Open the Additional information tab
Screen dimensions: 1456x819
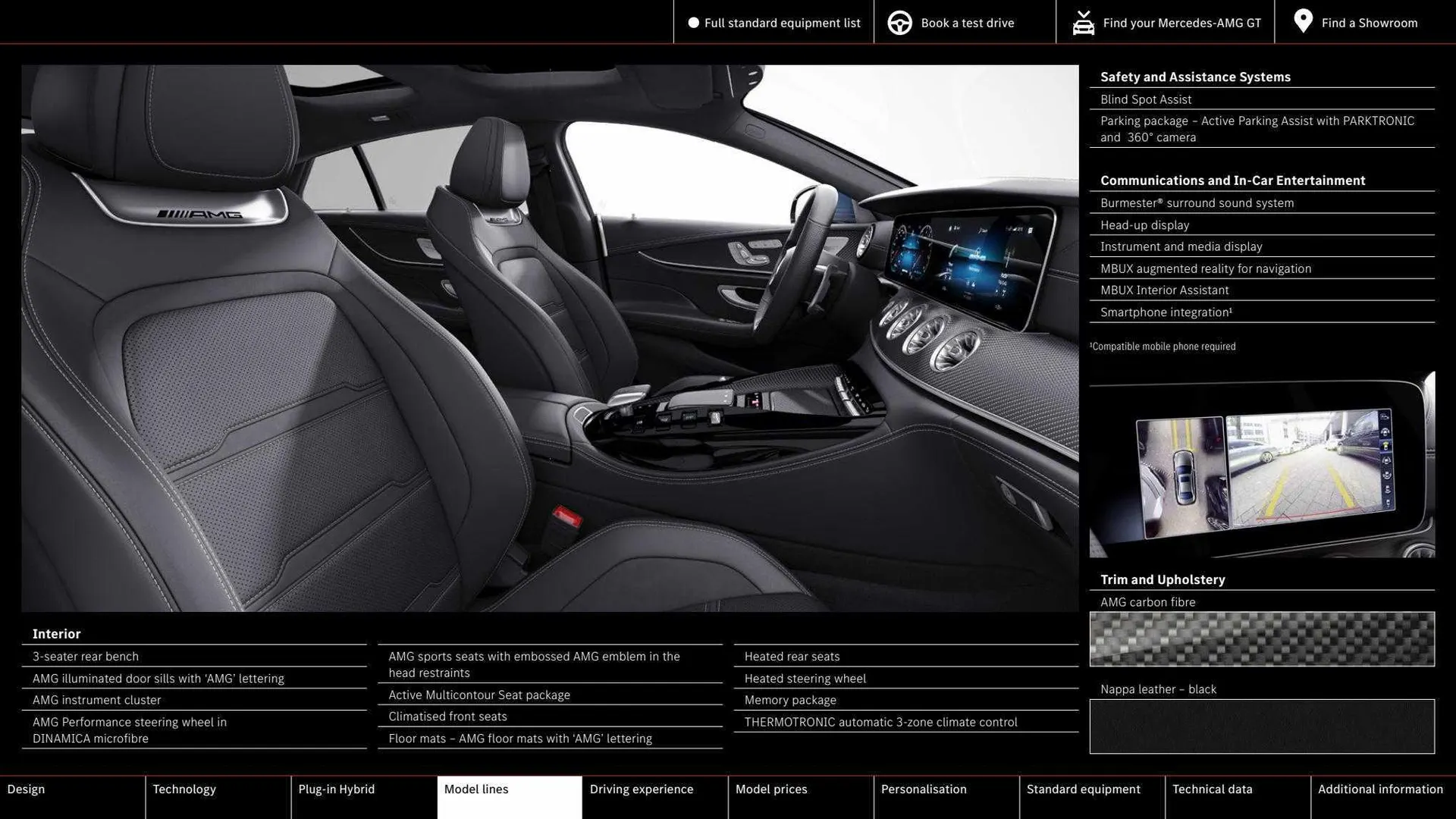1381,789
